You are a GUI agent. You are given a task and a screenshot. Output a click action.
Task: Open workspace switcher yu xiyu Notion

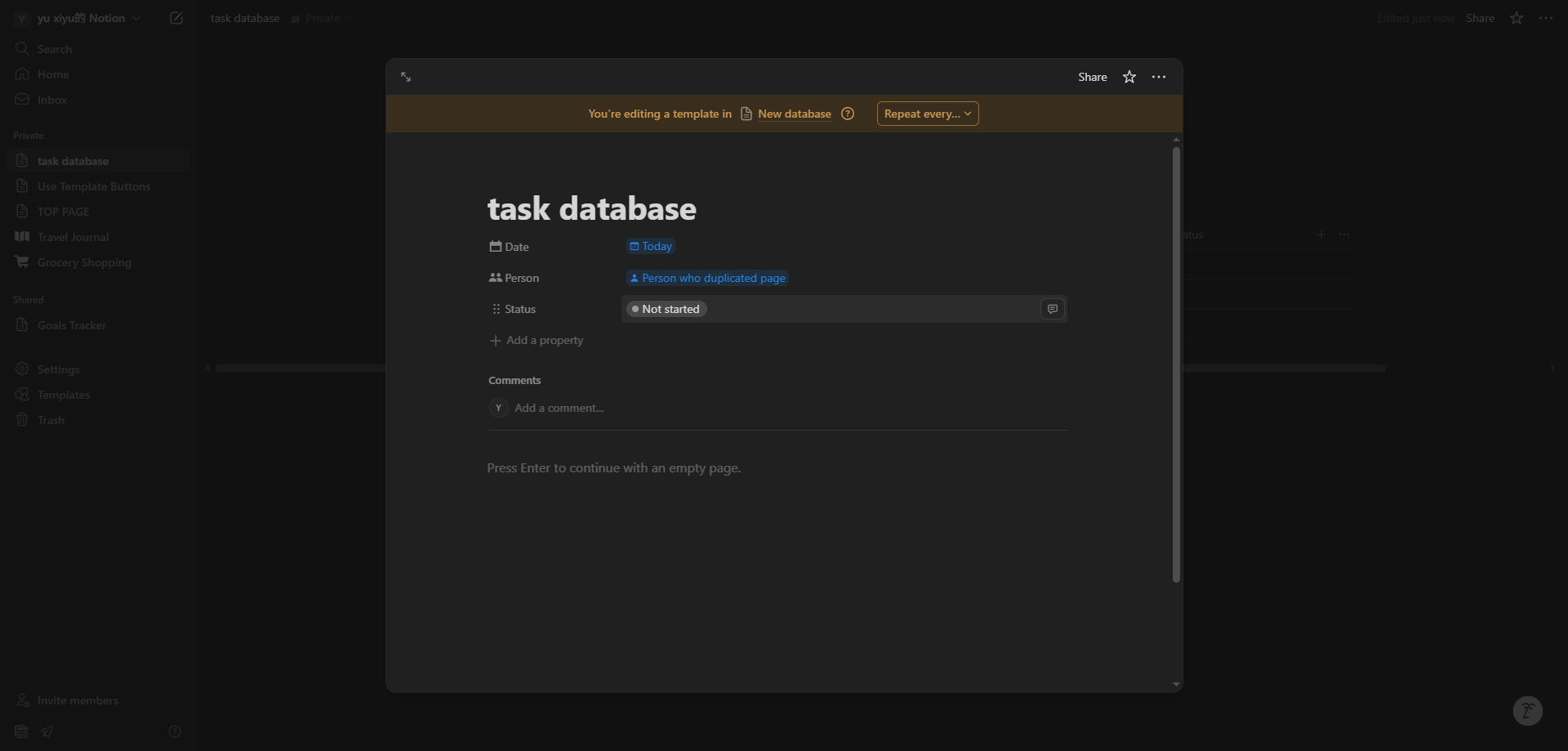(78, 18)
